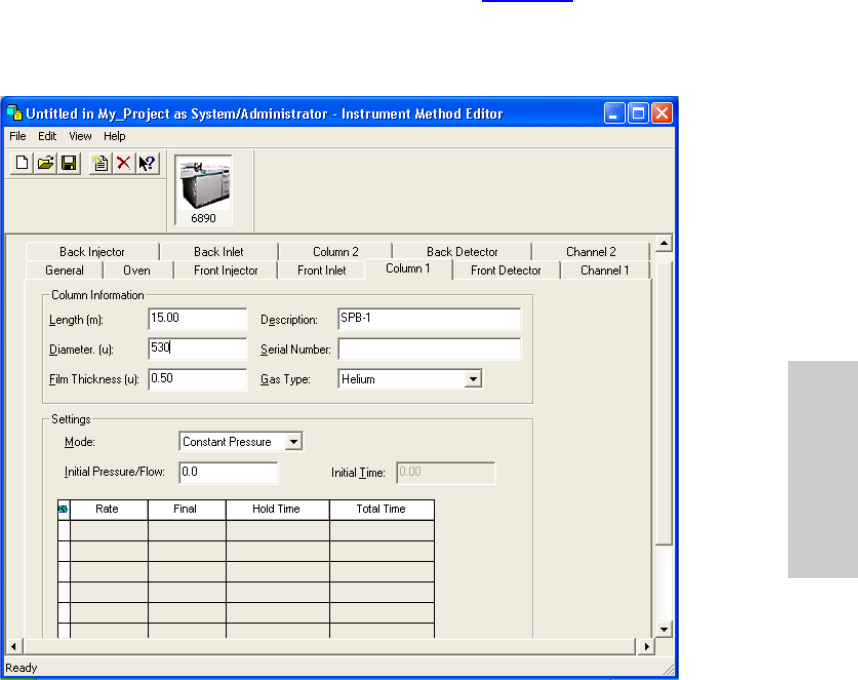Image resolution: width=858 pixels, height=680 pixels.
Task: Switch to the Channel 2 tab
Action: click(590, 252)
